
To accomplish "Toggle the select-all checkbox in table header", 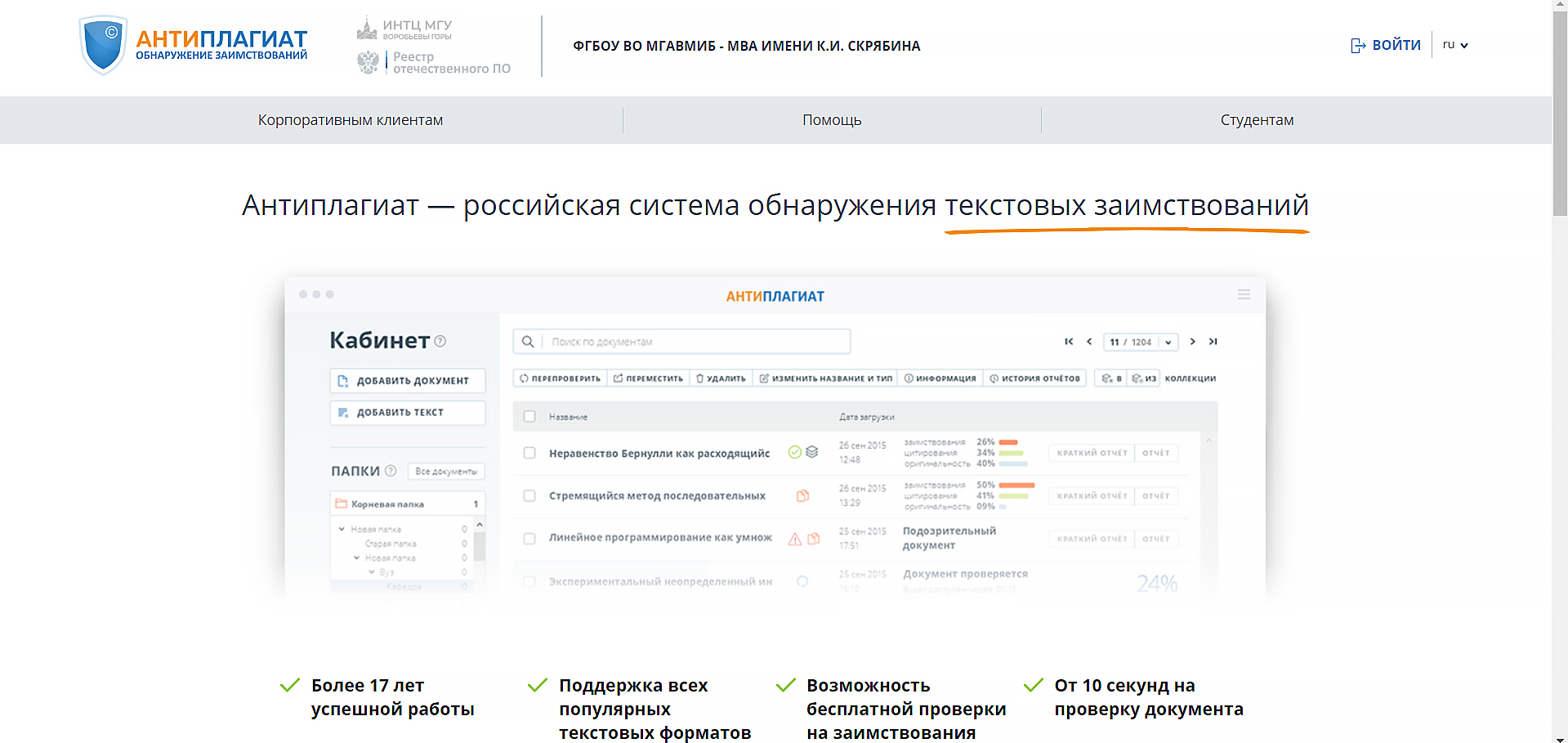I will tap(529, 417).
